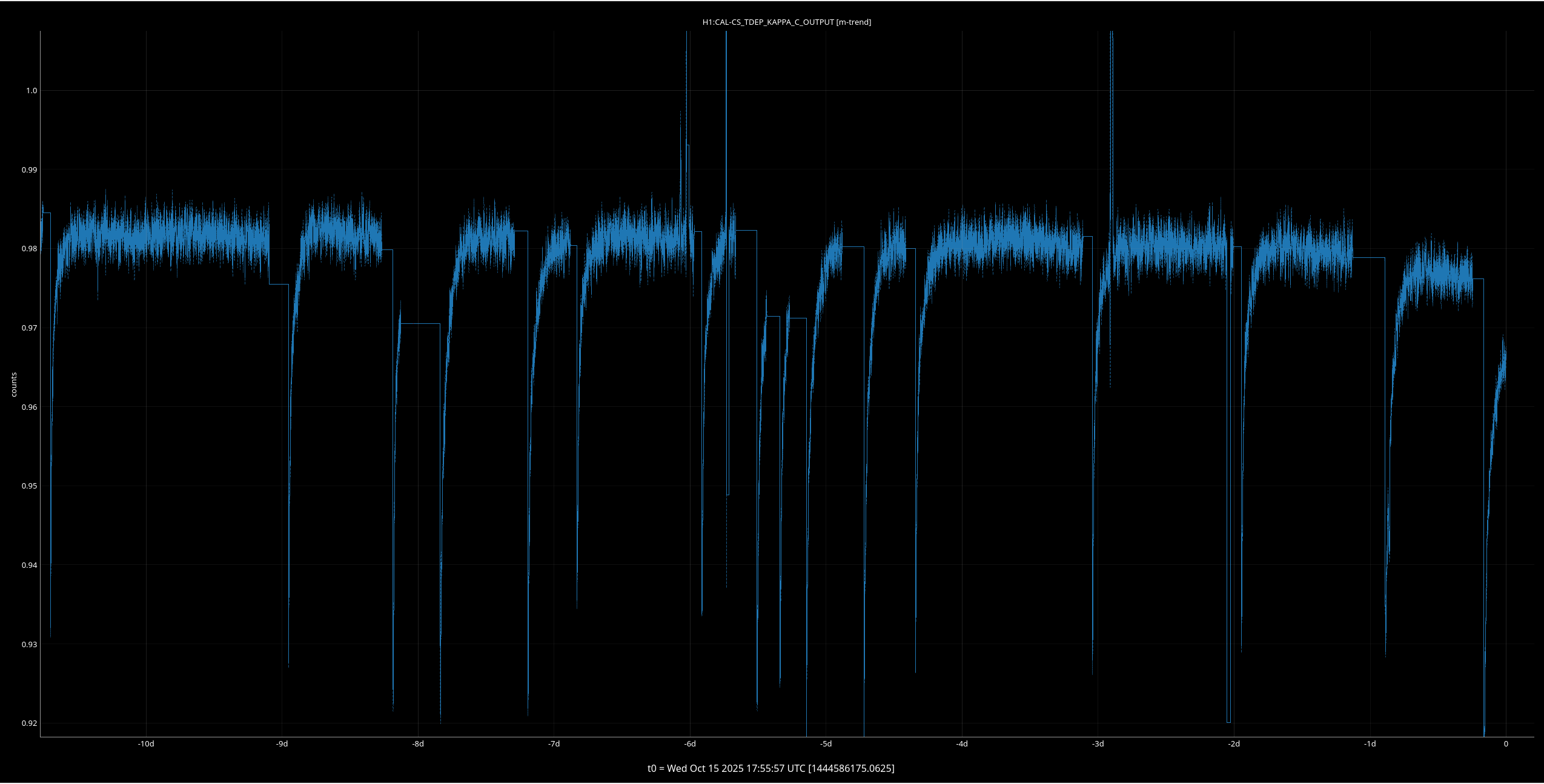Click the -10d x-axis tick label
Viewport: 1544px width, 784px height.
(x=146, y=744)
